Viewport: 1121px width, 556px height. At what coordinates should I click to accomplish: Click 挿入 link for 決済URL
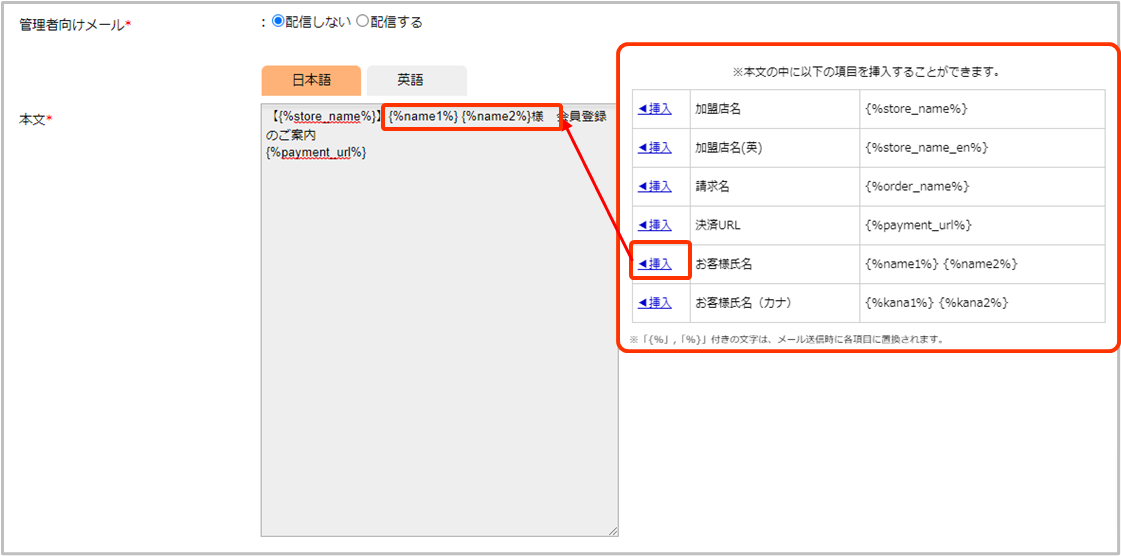(x=656, y=225)
